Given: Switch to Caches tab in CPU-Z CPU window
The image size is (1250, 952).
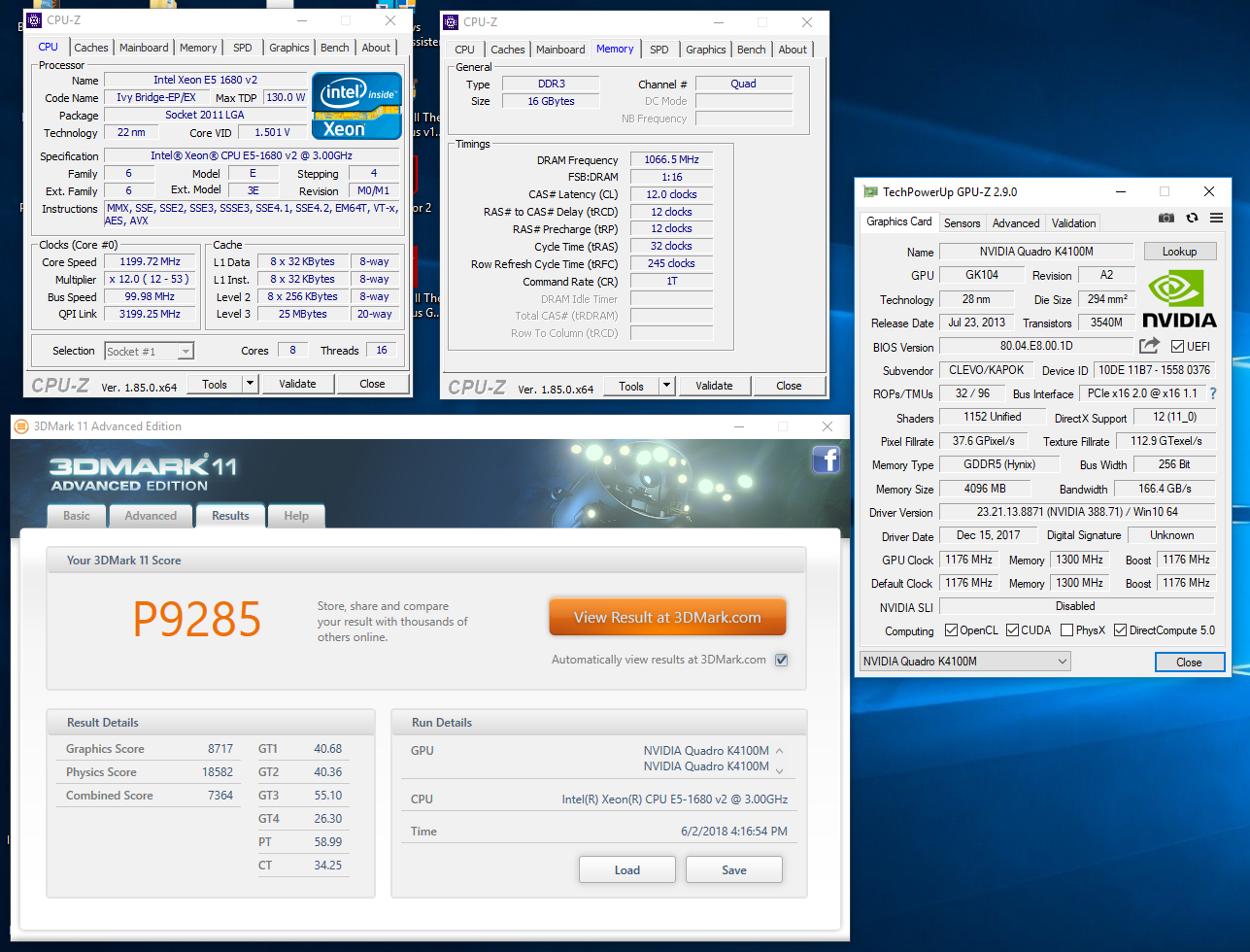Looking at the screenshot, I should coord(91,48).
